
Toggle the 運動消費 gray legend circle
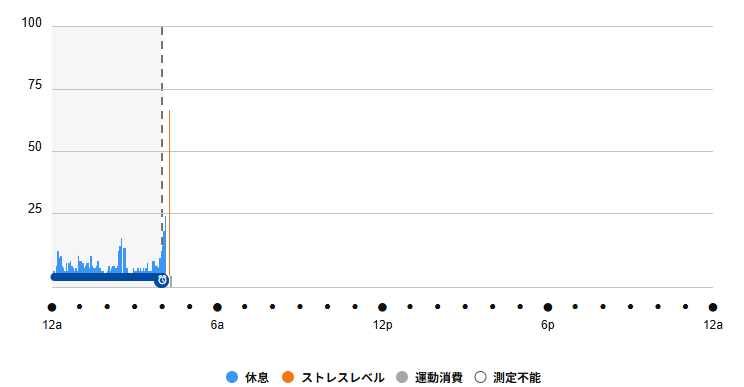tap(402, 378)
